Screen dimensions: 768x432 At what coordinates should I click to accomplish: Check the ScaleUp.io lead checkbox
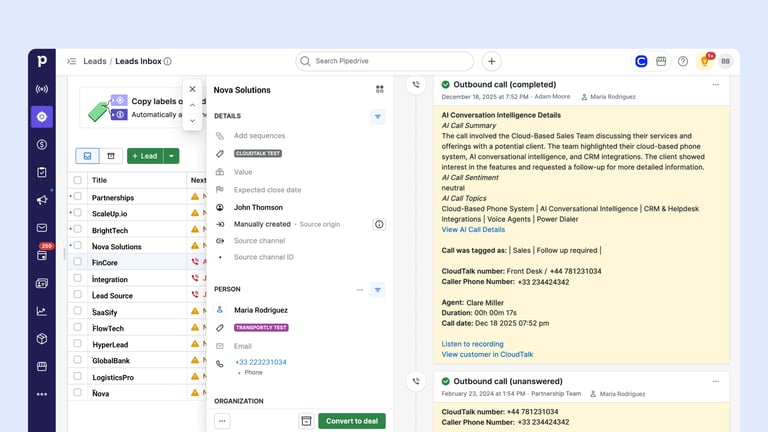coord(77,213)
